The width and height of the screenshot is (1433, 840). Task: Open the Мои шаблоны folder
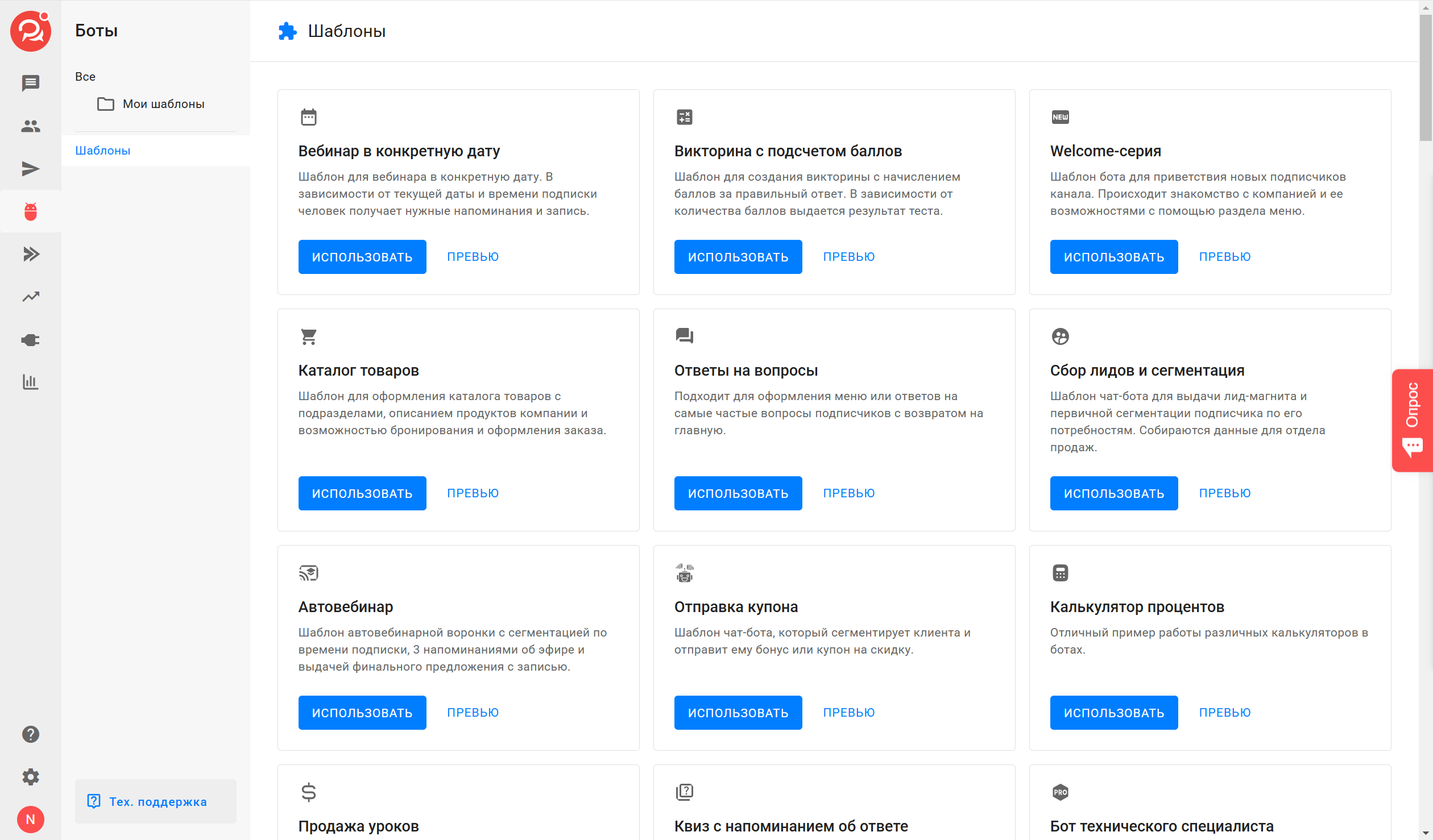pyautogui.click(x=163, y=104)
